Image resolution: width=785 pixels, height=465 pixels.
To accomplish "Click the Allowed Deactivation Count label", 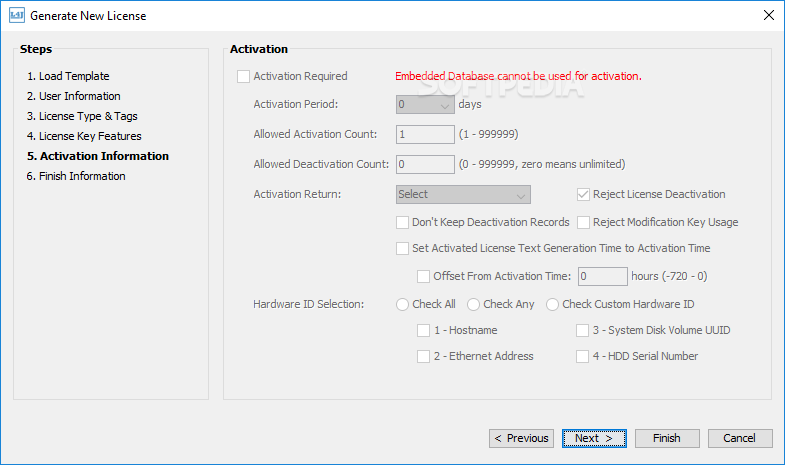I will (321, 164).
